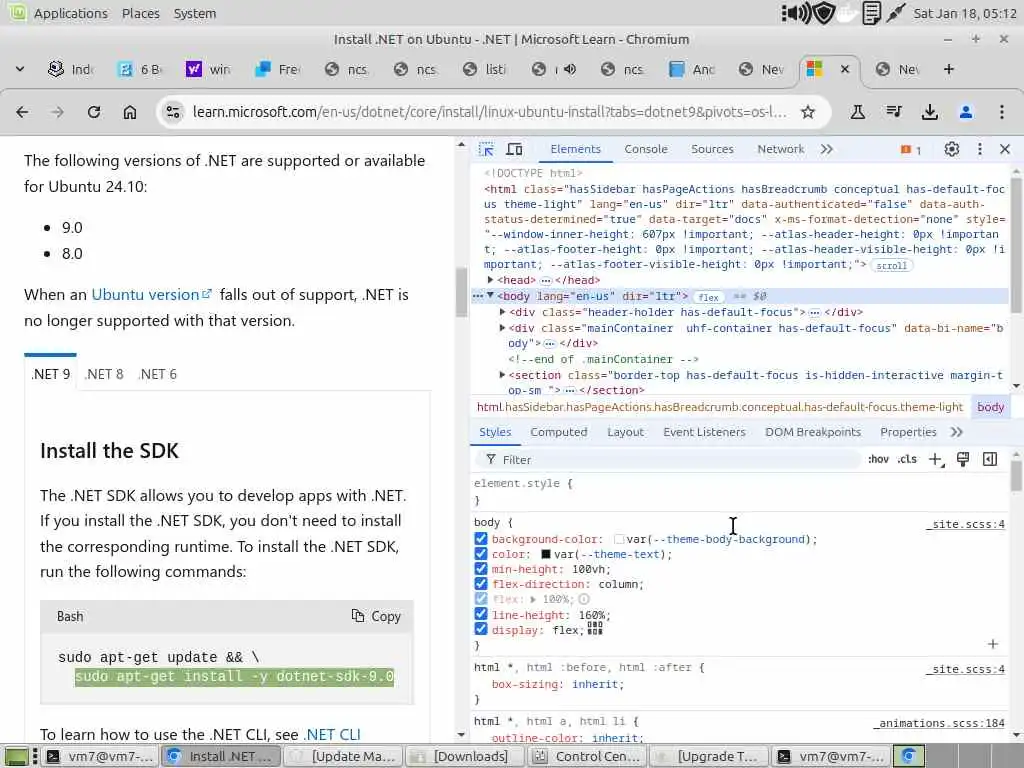Open DevTools three-dot customize menu
Screen dimensions: 1024x768
click(x=980, y=150)
